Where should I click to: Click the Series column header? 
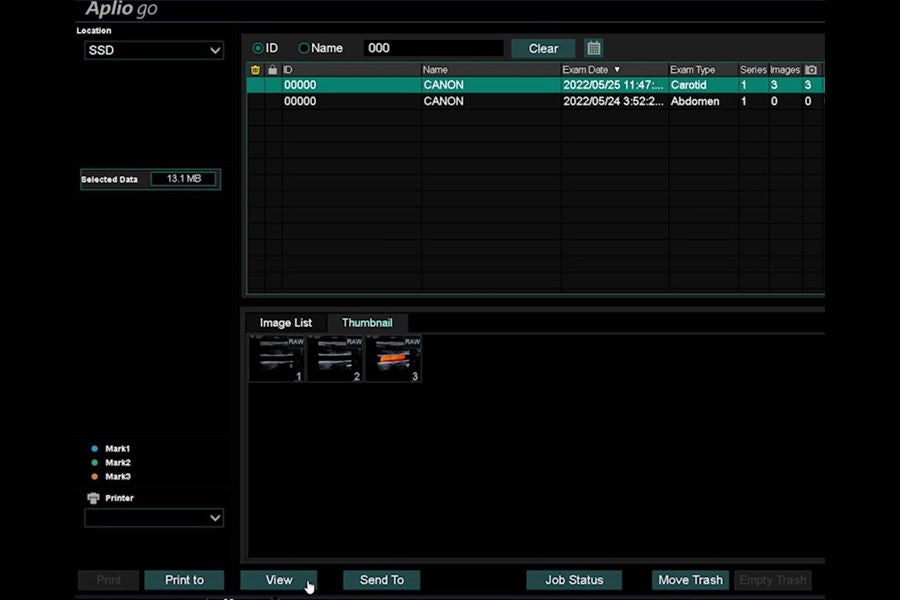[753, 70]
